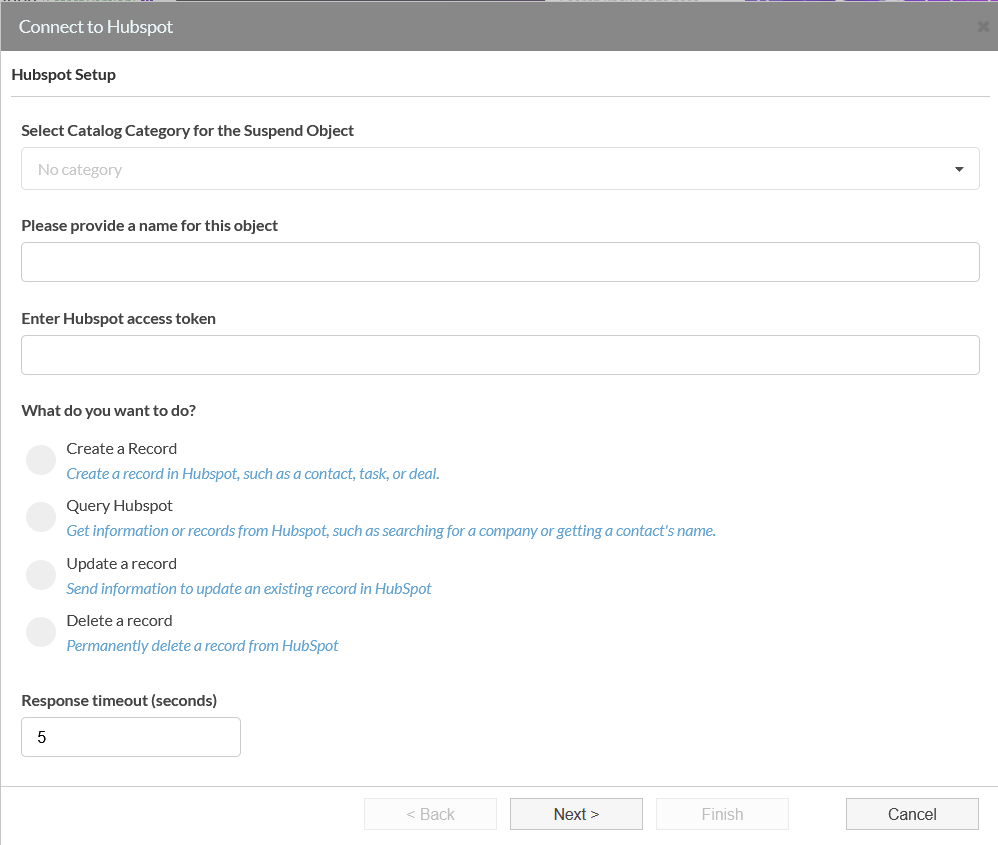Click the 'Connect to Hubspot' dialog title
998x845 pixels.
click(x=95, y=27)
